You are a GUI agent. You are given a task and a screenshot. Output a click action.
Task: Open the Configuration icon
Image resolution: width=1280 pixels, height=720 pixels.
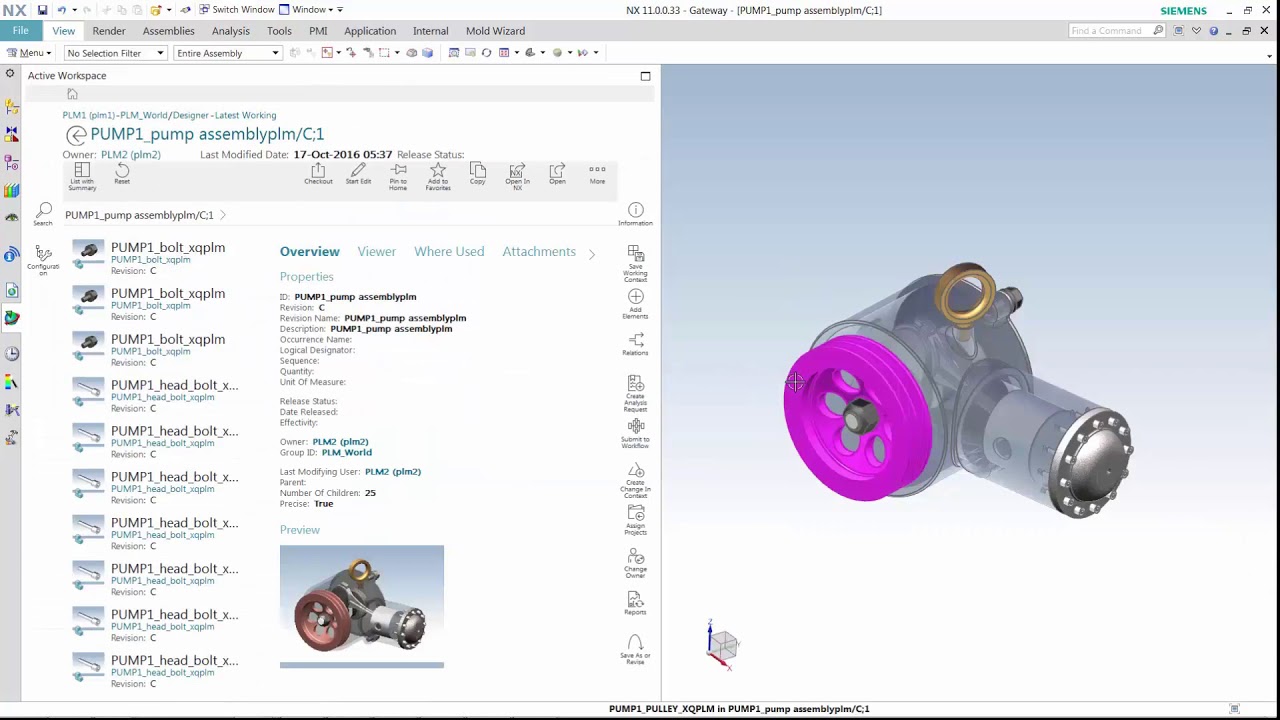click(43, 258)
